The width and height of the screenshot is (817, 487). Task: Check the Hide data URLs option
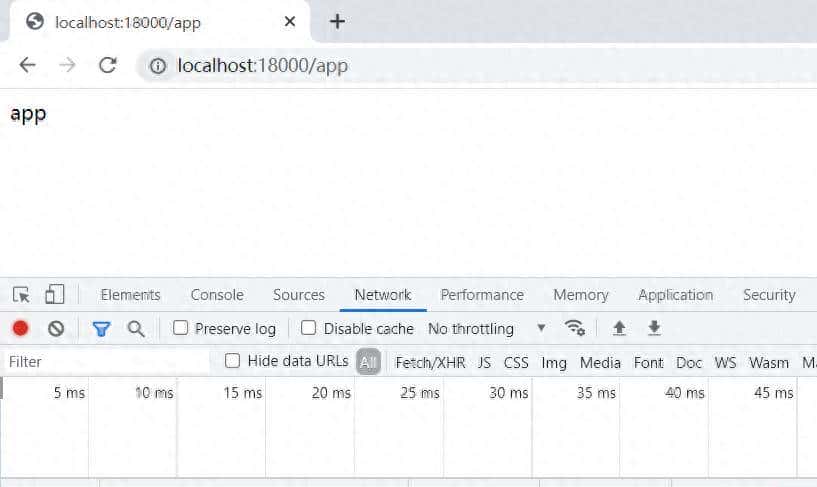(233, 361)
